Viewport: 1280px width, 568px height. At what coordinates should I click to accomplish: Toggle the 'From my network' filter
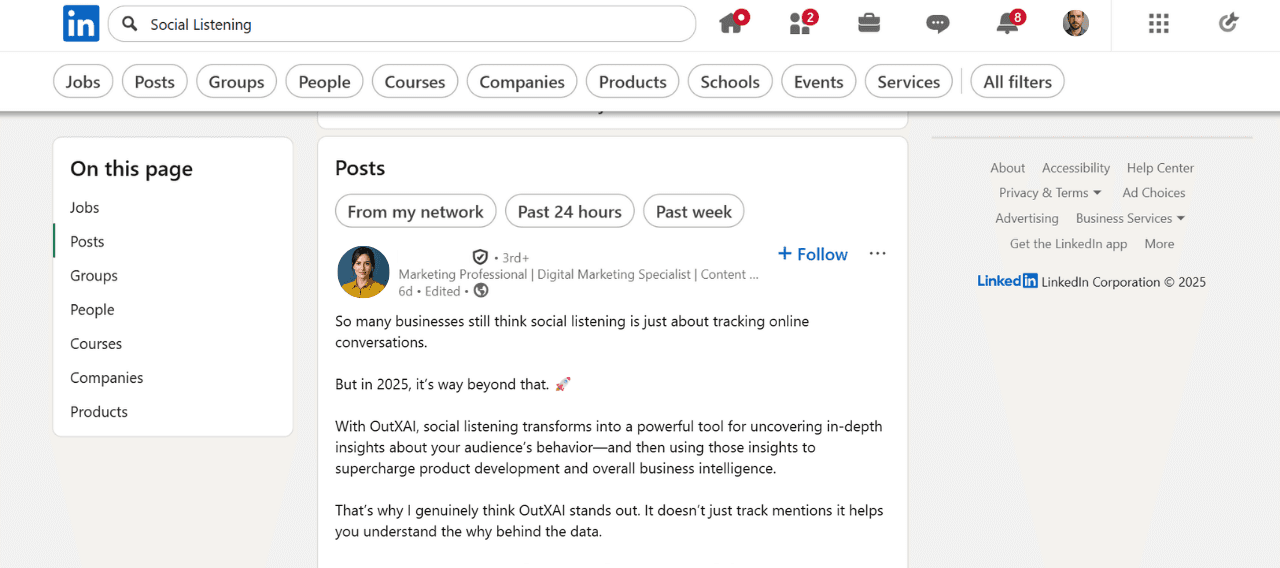pyautogui.click(x=415, y=212)
